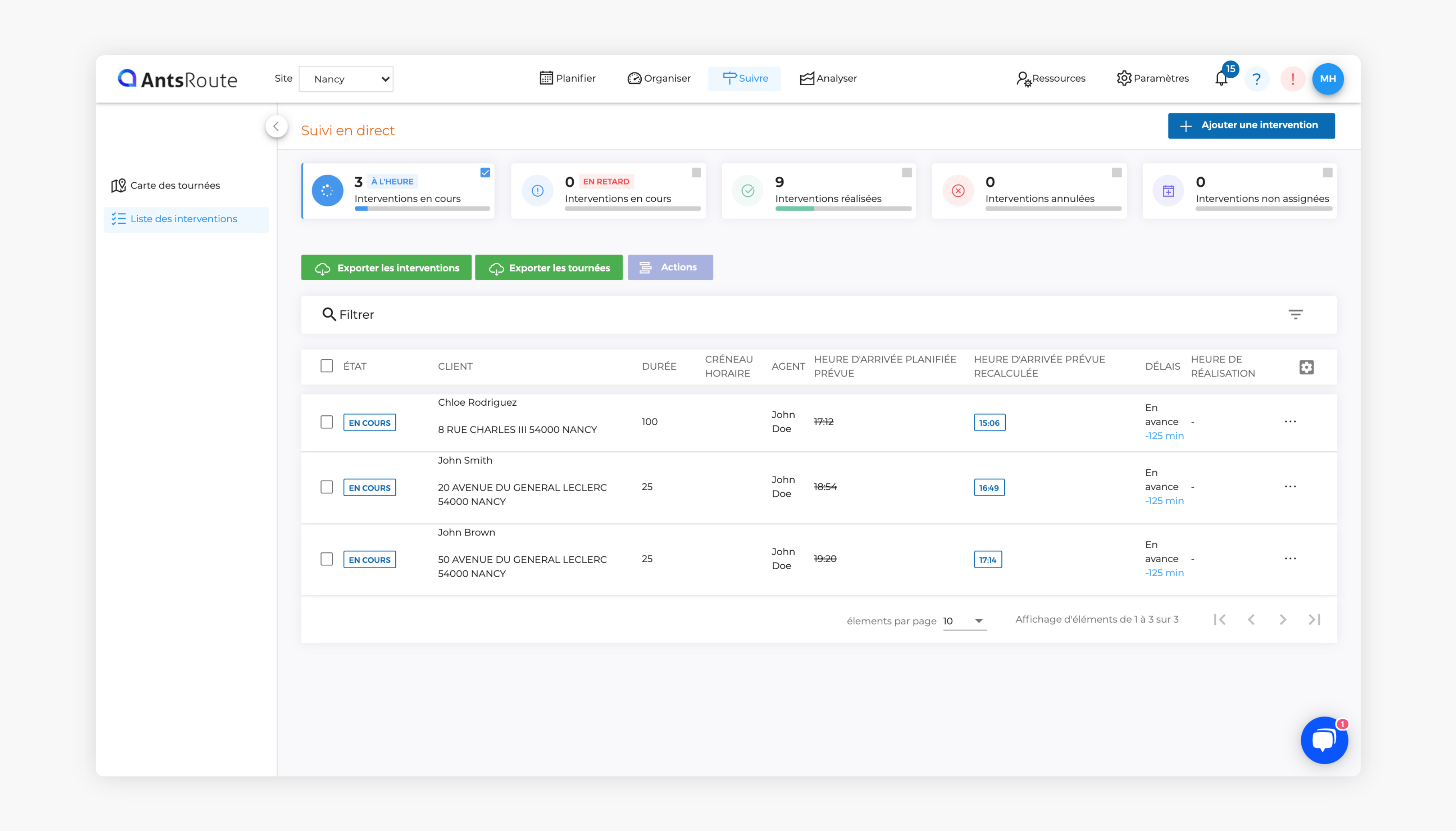Open the Site dropdown showing Nancy

point(346,79)
